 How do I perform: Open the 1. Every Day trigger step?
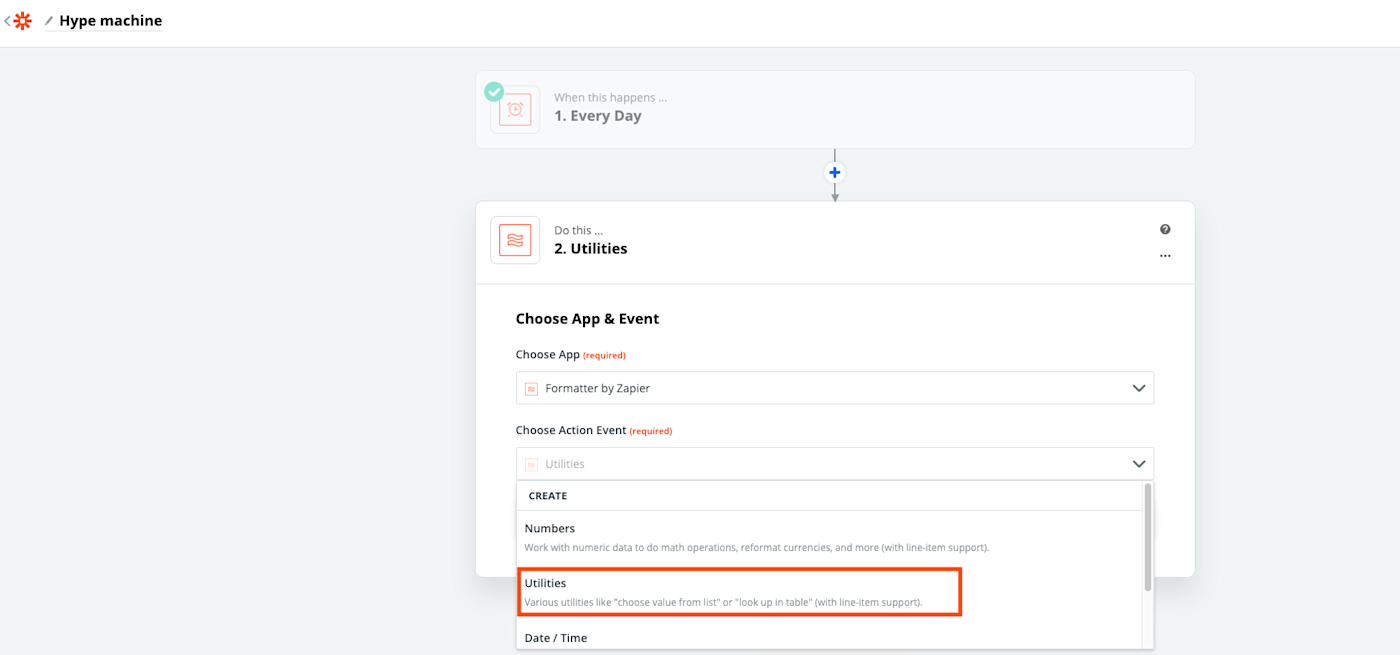[835, 109]
